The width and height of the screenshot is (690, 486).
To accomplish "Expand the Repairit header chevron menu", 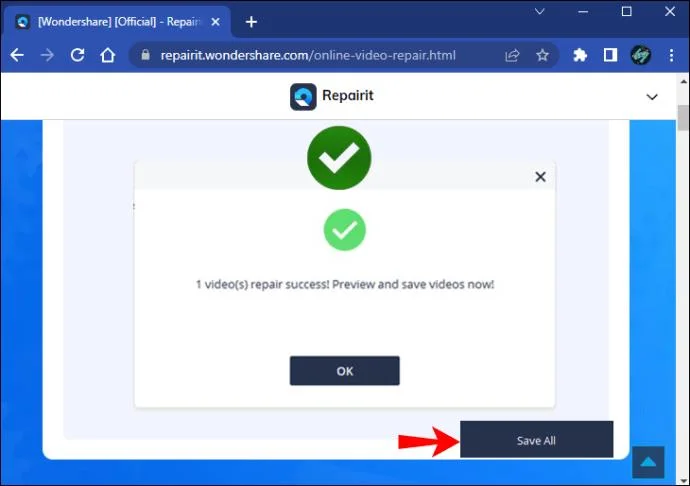I will [x=652, y=97].
